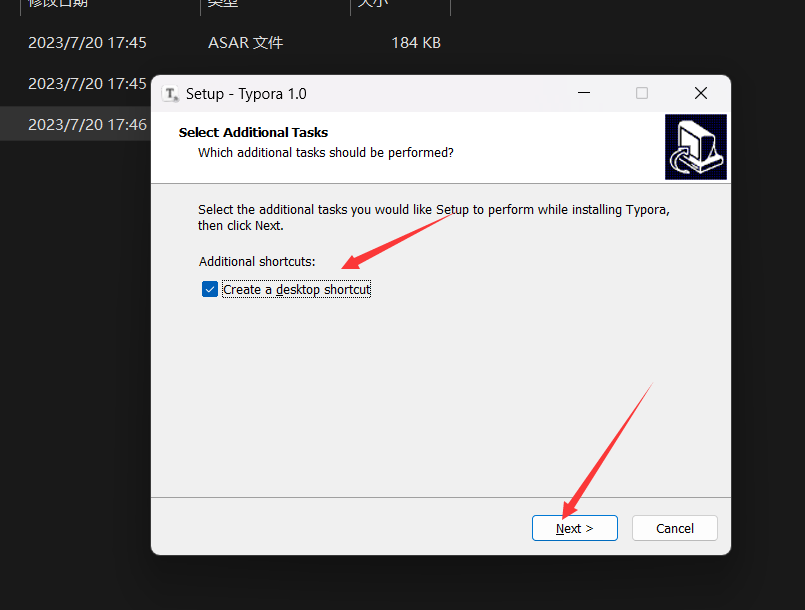This screenshot has width=805, height=610.
Task: Click the Select Additional Tasks heading
Action: (253, 132)
